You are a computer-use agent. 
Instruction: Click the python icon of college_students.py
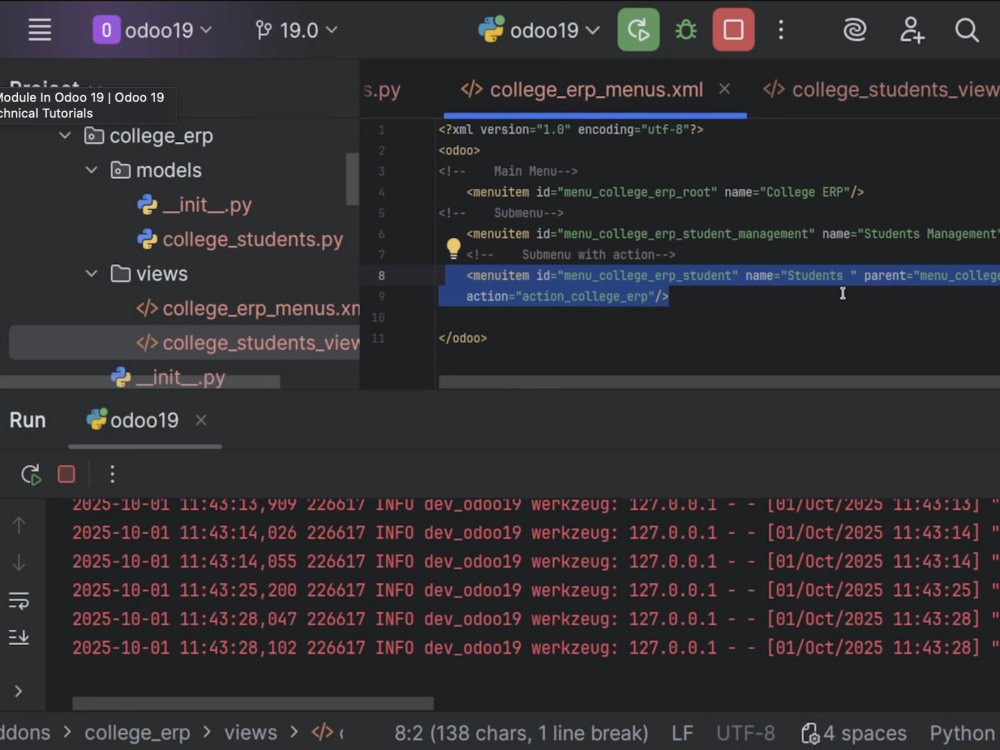[x=147, y=239]
